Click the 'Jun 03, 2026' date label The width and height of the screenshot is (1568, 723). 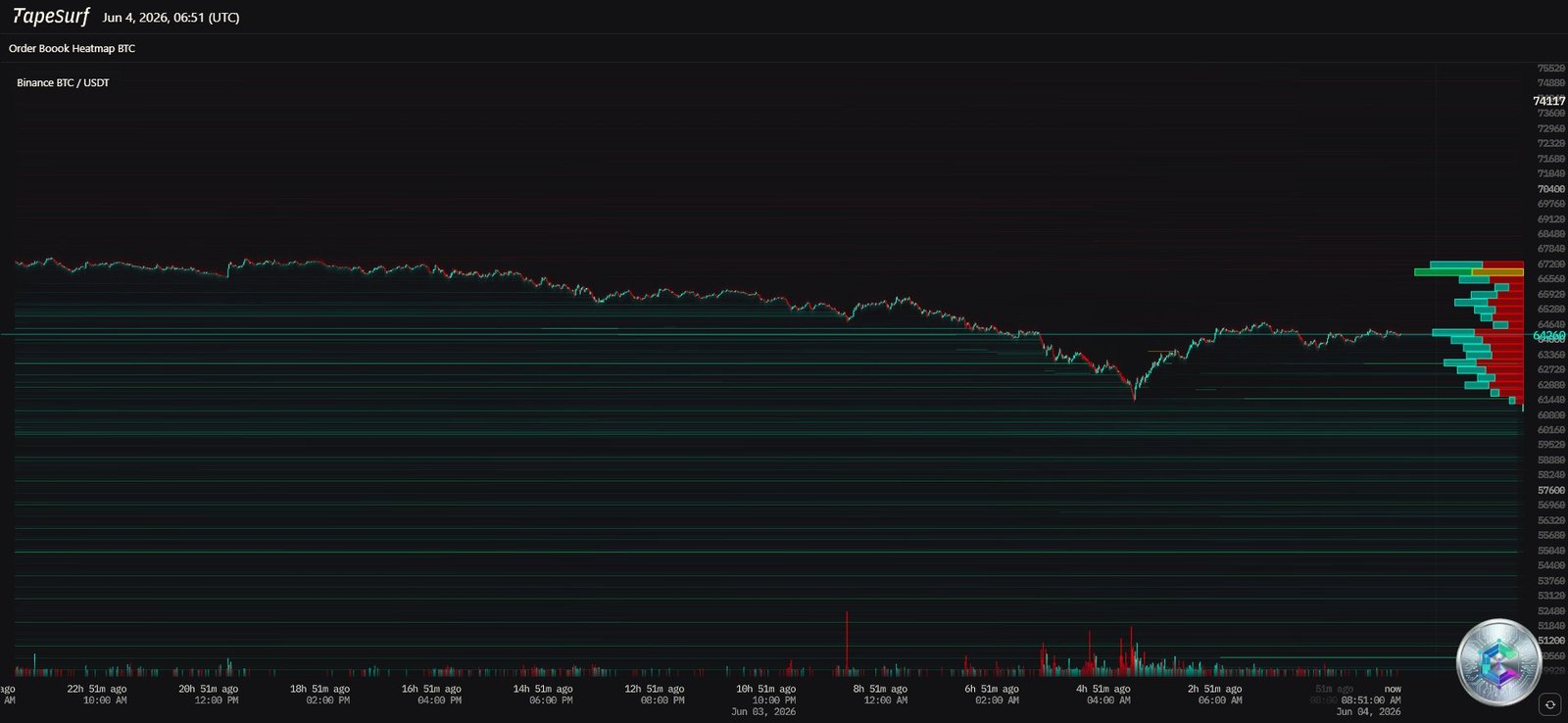(x=763, y=711)
